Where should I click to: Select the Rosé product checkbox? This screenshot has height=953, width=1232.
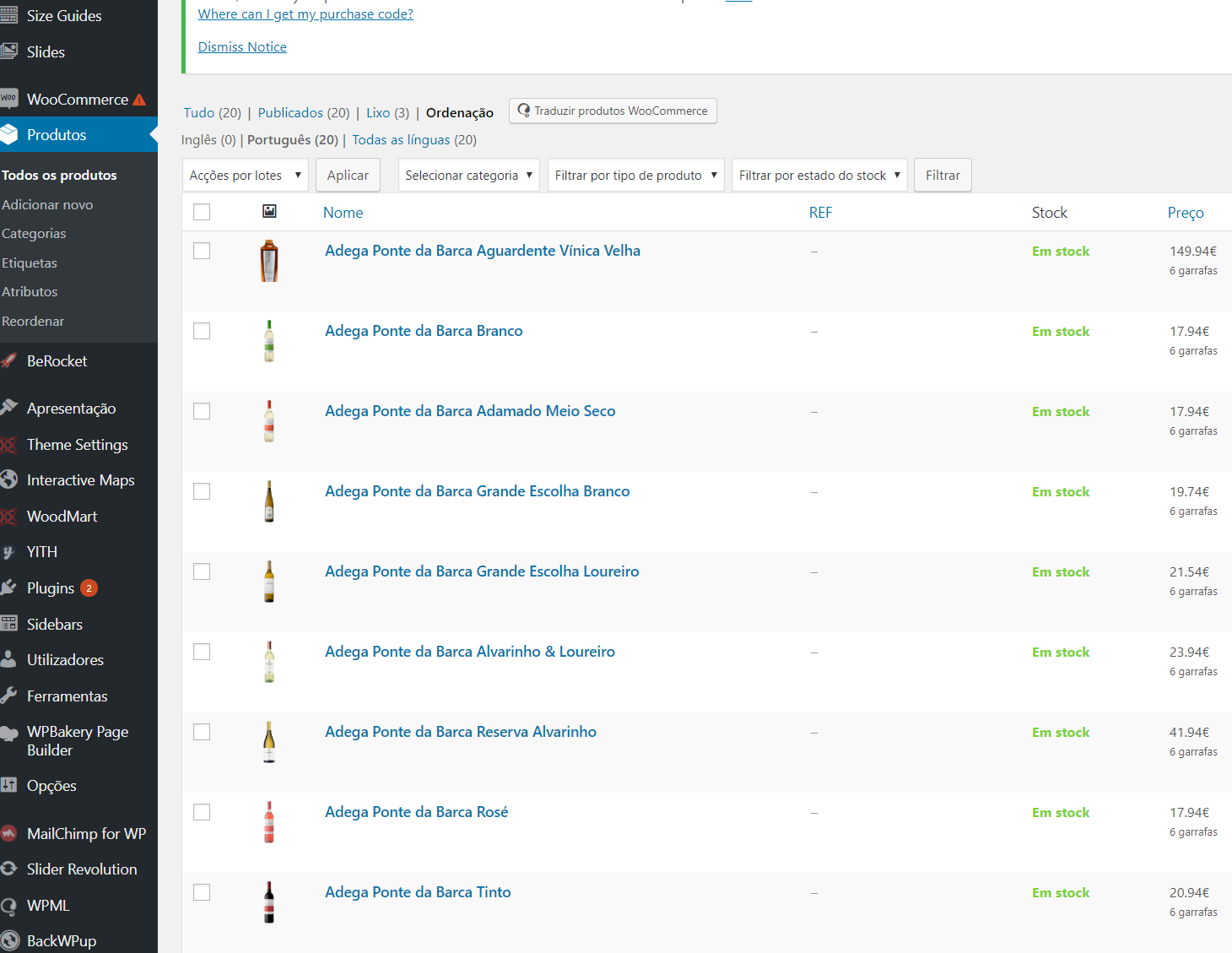coord(202,812)
